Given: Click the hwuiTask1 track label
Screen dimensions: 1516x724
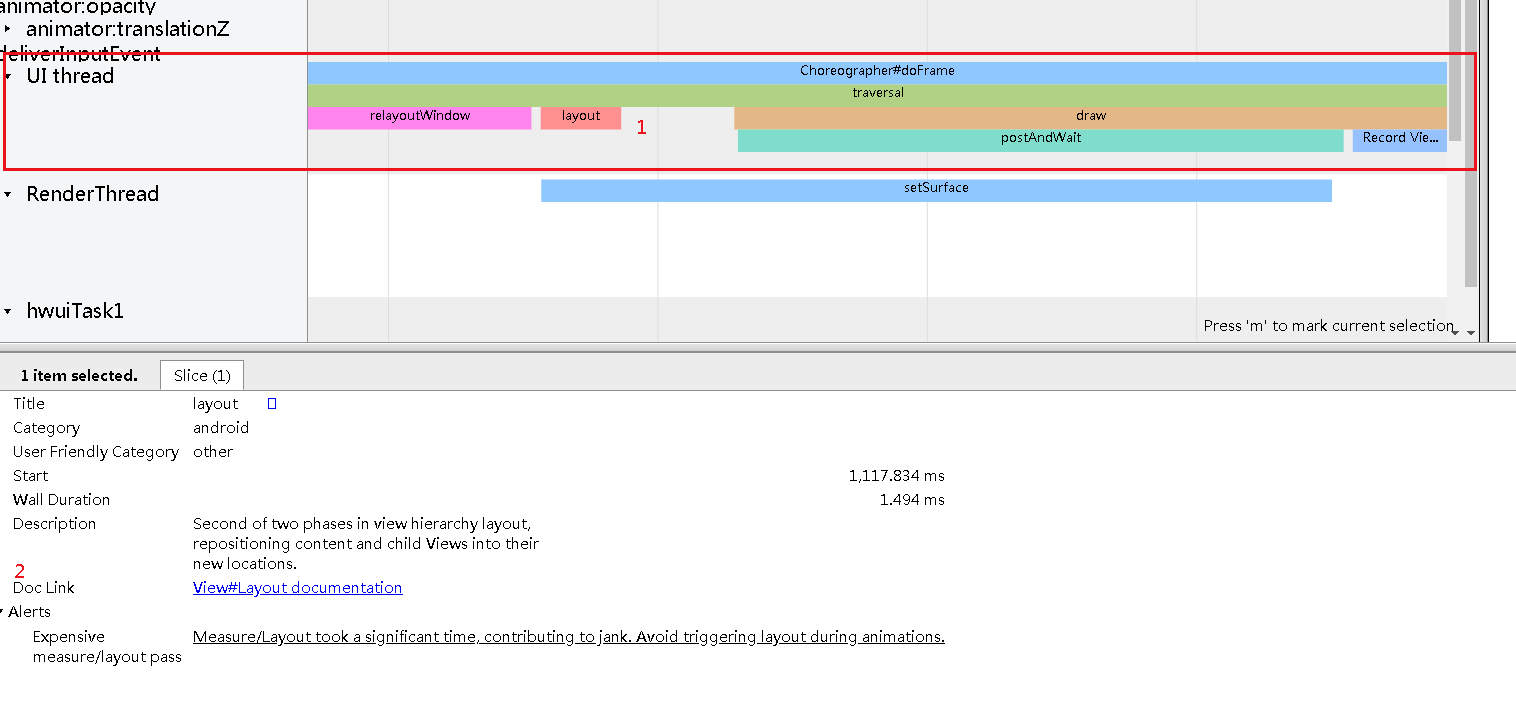Looking at the screenshot, I should (x=75, y=311).
